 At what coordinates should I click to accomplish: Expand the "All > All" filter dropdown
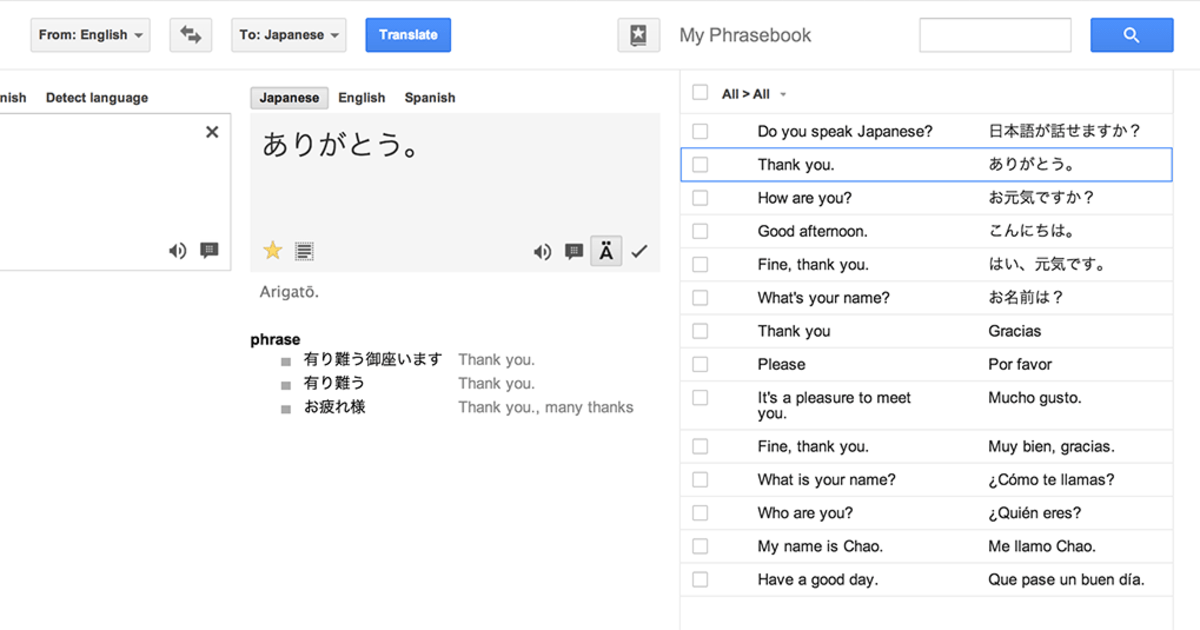(783, 95)
